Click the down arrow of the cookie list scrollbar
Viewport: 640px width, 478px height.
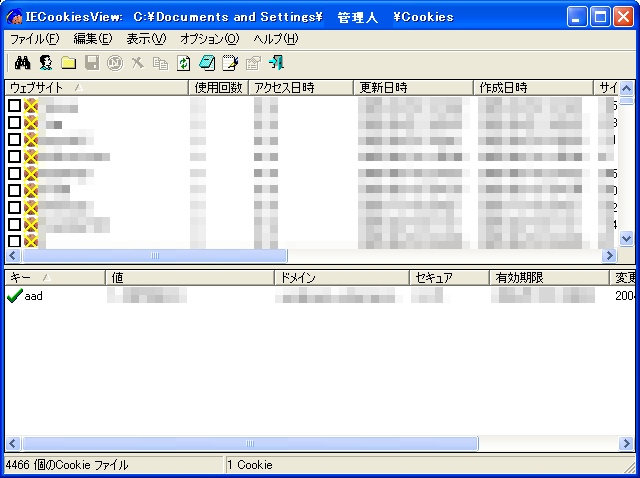point(626,239)
